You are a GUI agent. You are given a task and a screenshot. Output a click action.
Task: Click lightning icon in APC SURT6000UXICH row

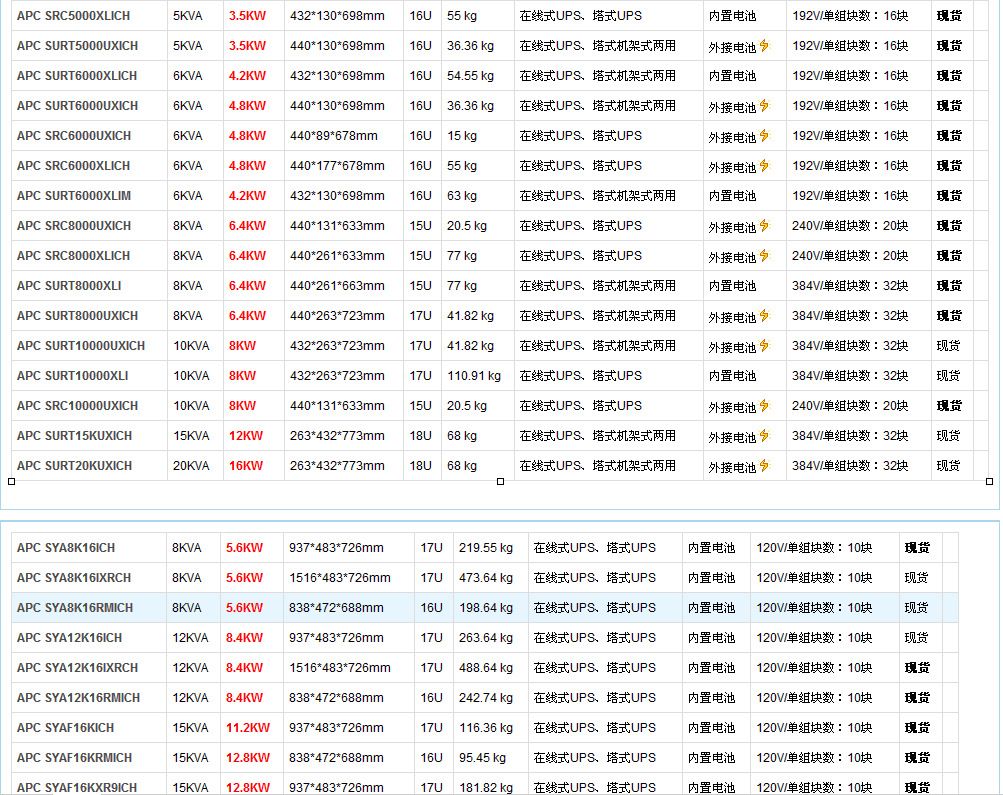point(765,106)
